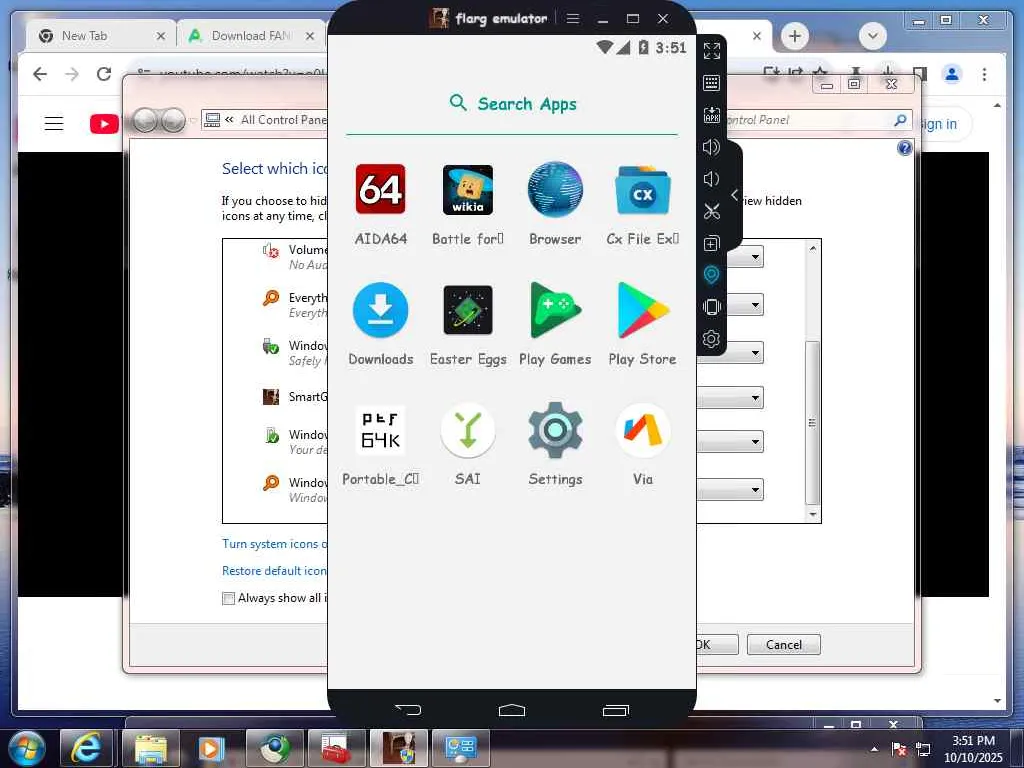Check Always show all icons checkbox
The height and width of the screenshot is (768, 1024).
pos(229,598)
